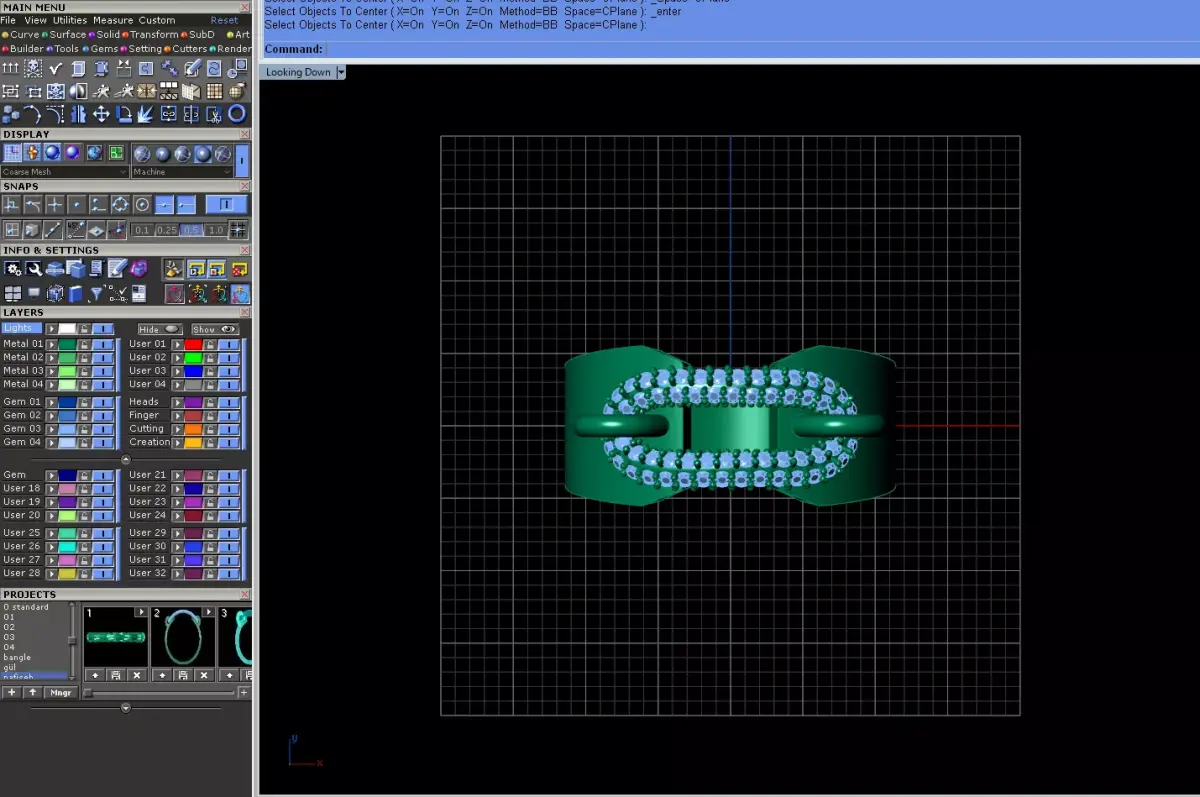This screenshot has height=797, width=1200.
Task: Click the Mngr button in Projects
Action: pos(61,692)
